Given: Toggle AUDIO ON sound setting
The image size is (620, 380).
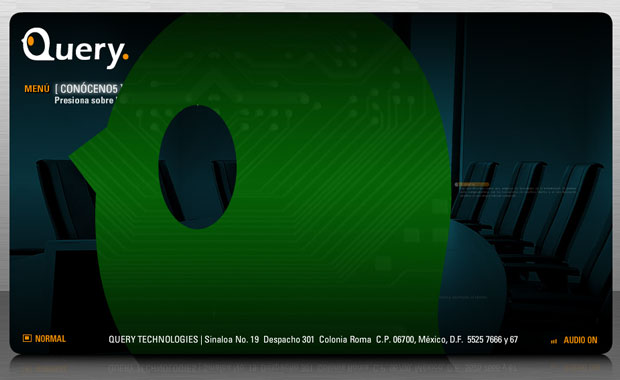Looking at the screenshot, I should pos(580,340).
